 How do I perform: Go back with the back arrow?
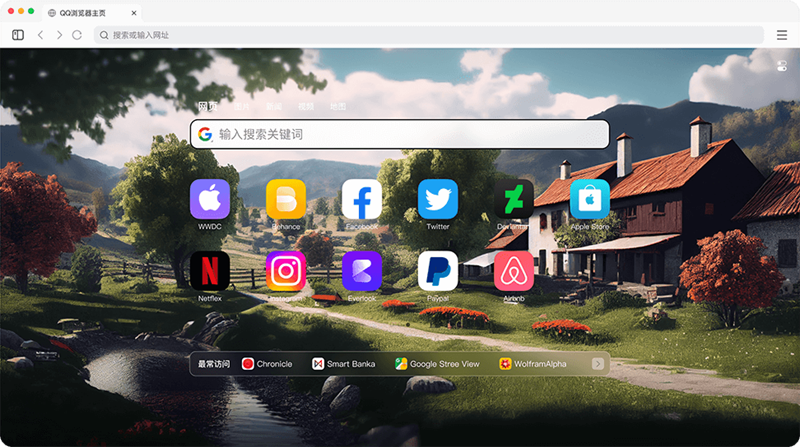click(40, 35)
